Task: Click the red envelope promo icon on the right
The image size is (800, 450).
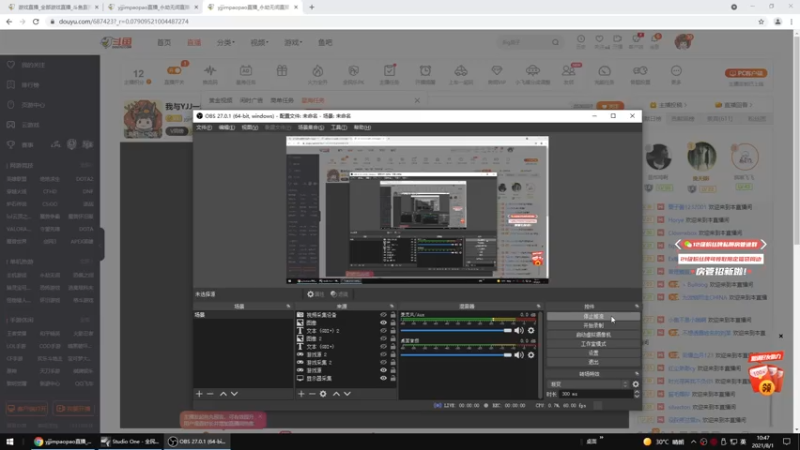Action: (x=765, y=377)
